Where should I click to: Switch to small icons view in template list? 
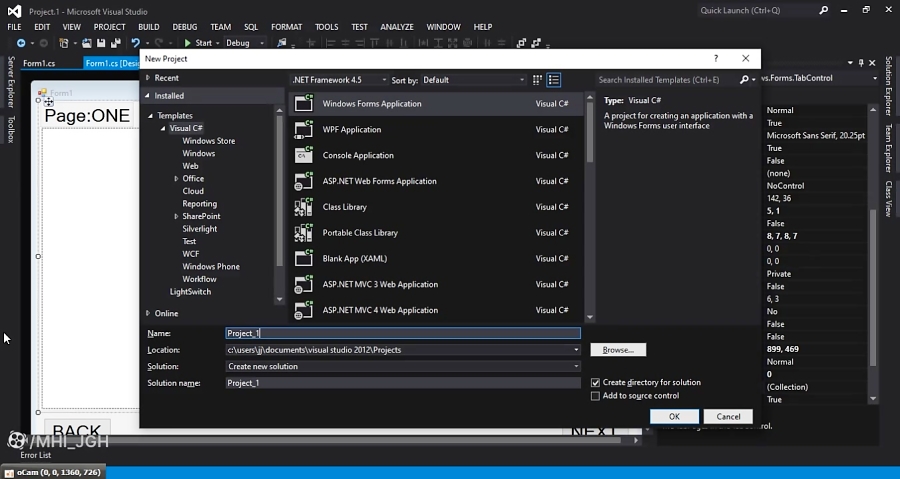(x=537, y=80)
